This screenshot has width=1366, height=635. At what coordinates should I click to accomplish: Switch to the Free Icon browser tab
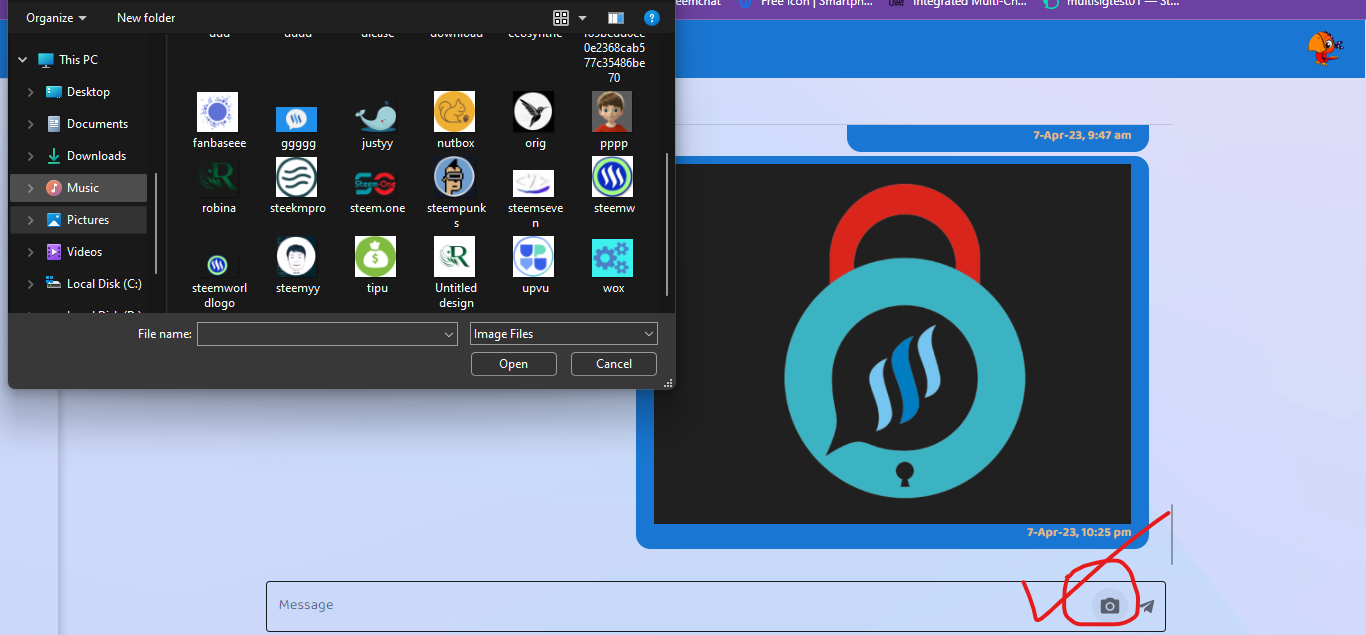807,4
